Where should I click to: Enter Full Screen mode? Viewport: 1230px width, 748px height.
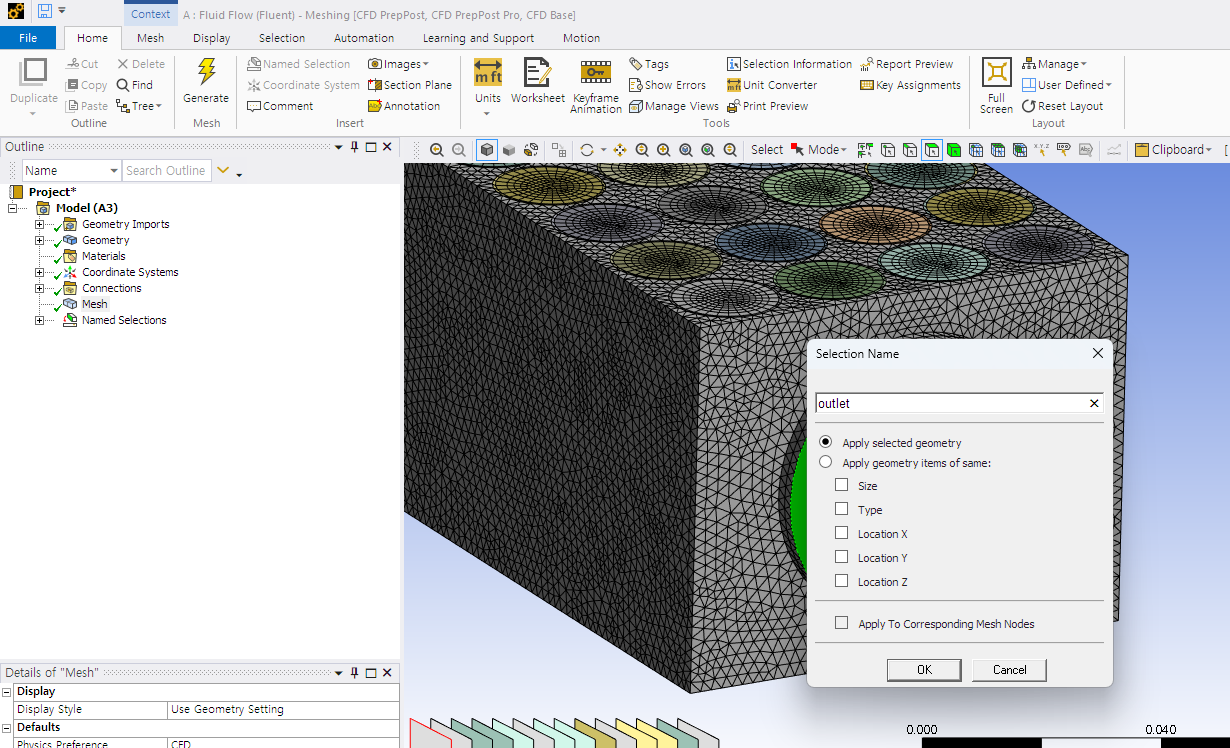tap(997, 85)
